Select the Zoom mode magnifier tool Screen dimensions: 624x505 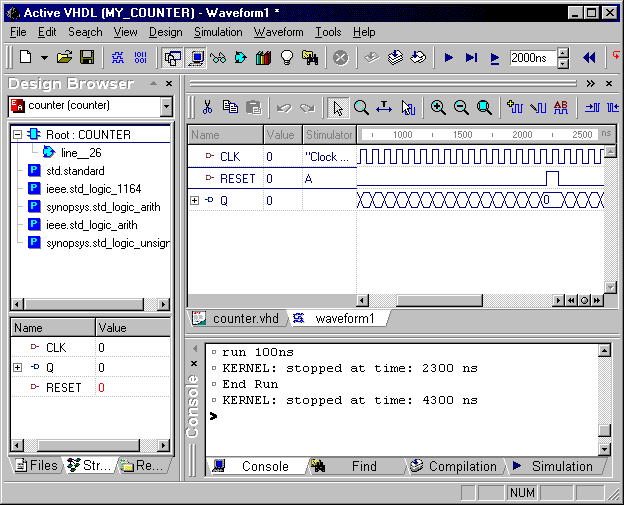[x=361, y=108]
